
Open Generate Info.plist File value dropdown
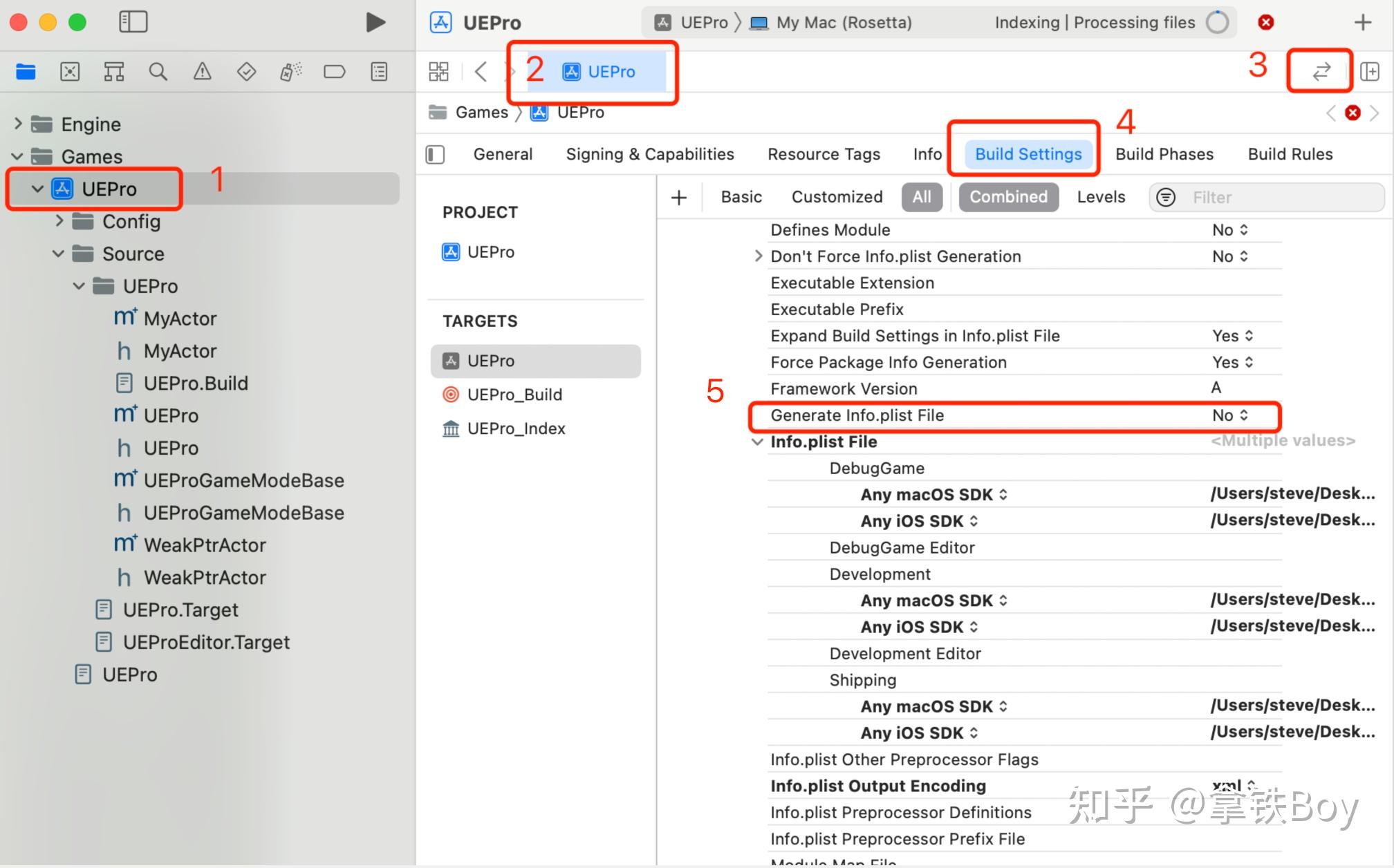coord(1230,415)
